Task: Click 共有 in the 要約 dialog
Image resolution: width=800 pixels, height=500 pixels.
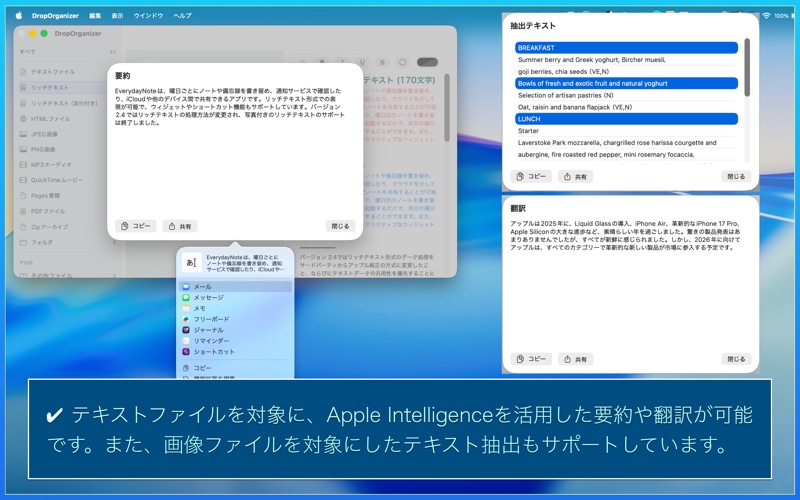Action: pos(180,226)
